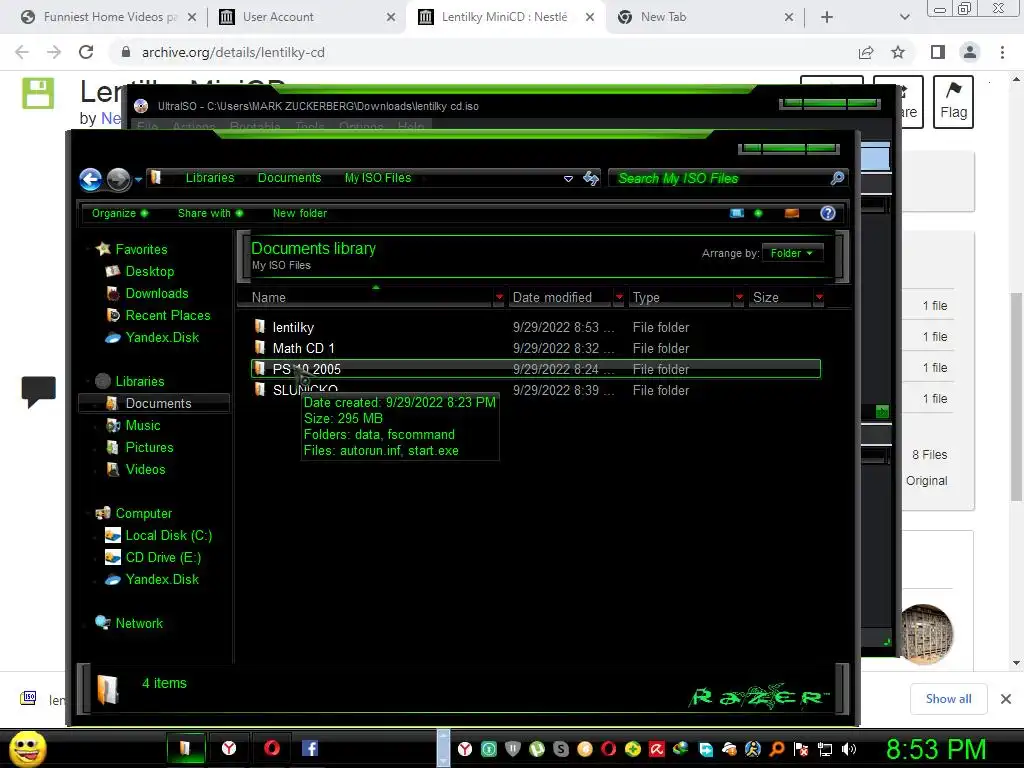Click the magnifier icon in search box
This screenshot has width=1024, height=768.
(837, 178)
